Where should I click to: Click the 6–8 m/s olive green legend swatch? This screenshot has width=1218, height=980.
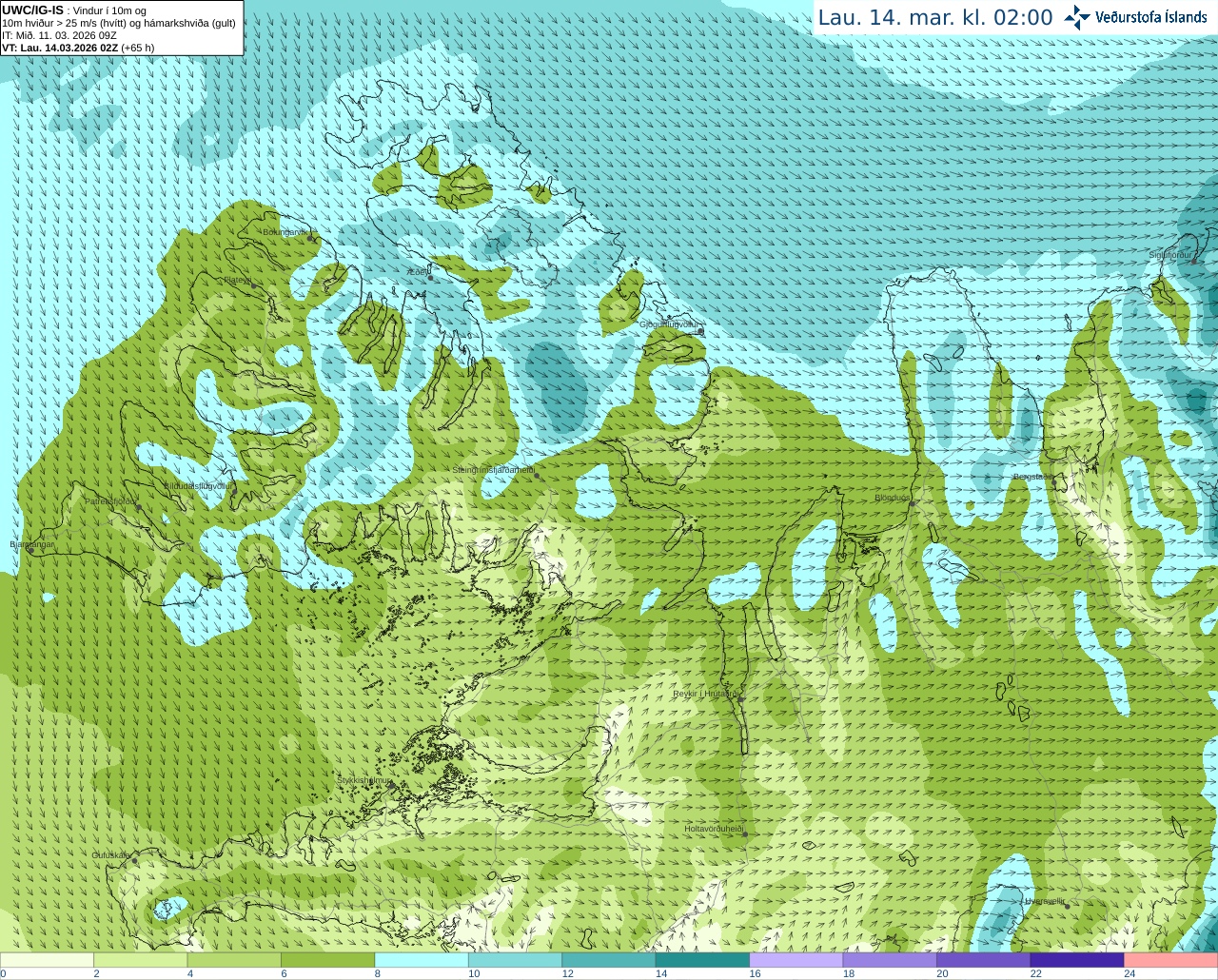[x=327, y=960]
